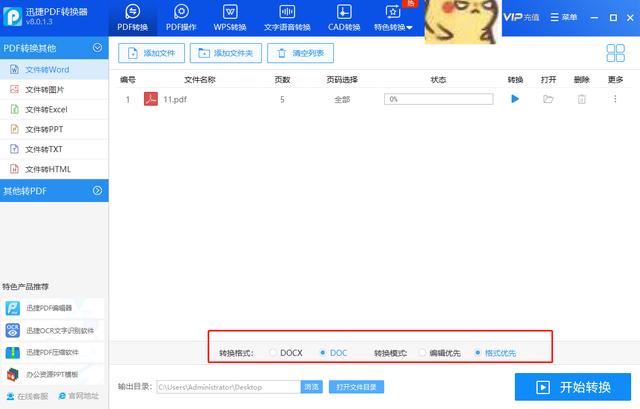
Task: Expand the 特色转换 dropdown
Action: tap(393, 18)
